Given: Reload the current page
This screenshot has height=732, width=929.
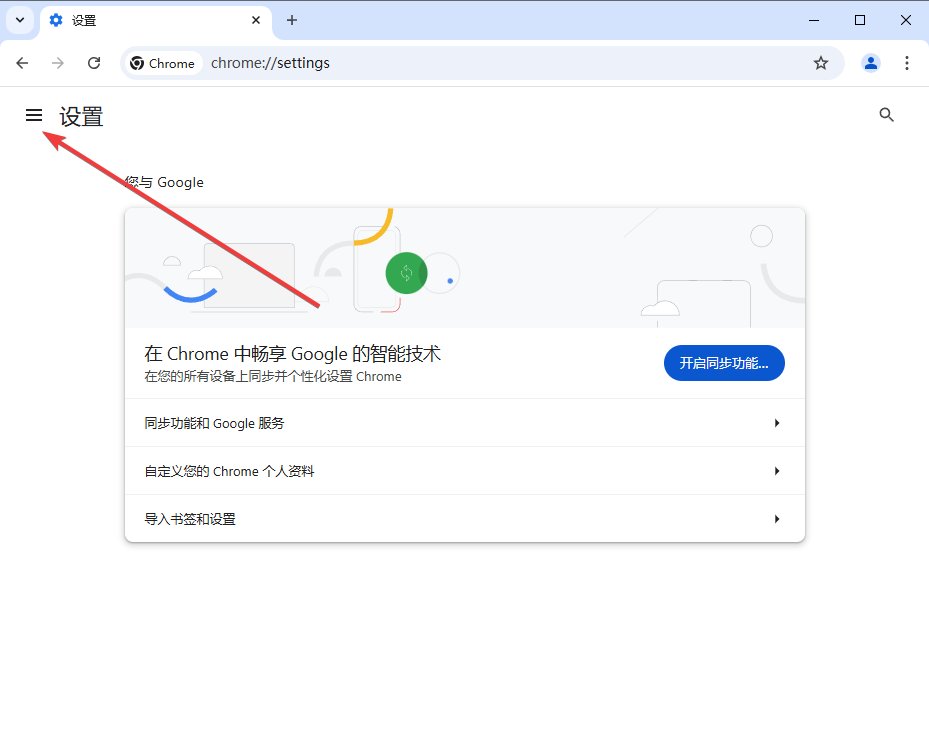Looking at the screenshot, I should (94, 62).
